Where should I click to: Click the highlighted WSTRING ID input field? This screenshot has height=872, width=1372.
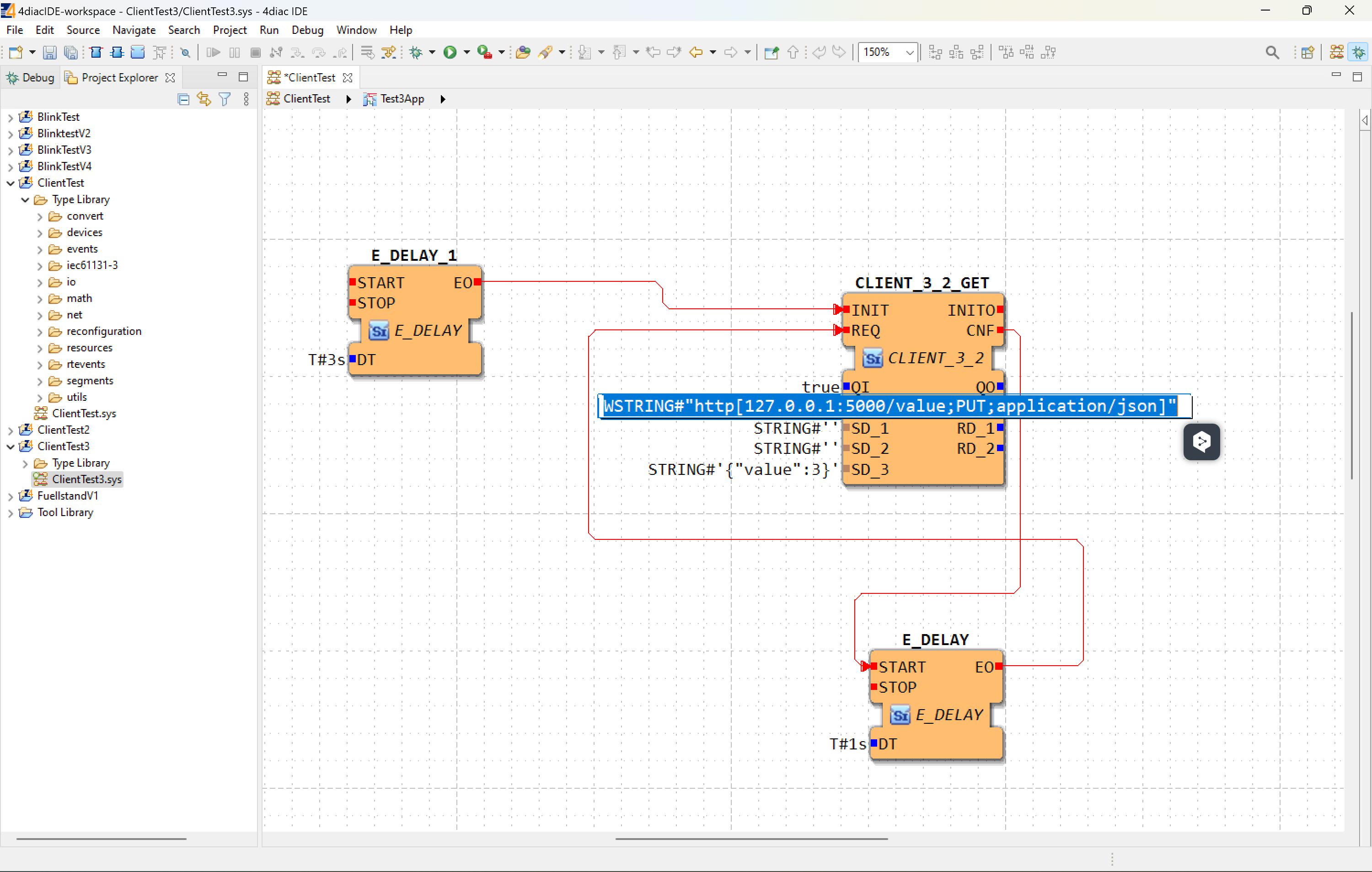click(889, 406)
